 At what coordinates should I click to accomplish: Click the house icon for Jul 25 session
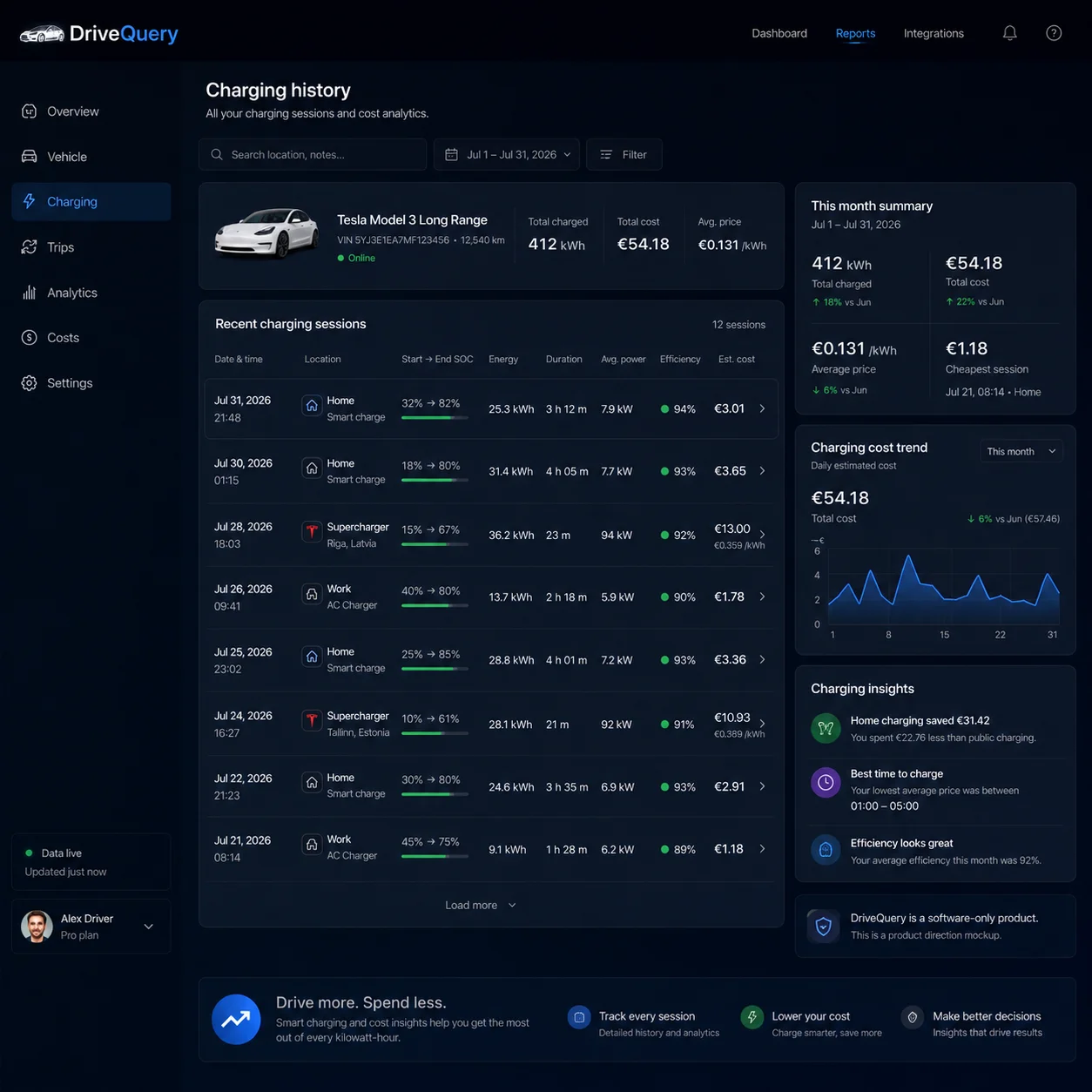tap(312, 657)
